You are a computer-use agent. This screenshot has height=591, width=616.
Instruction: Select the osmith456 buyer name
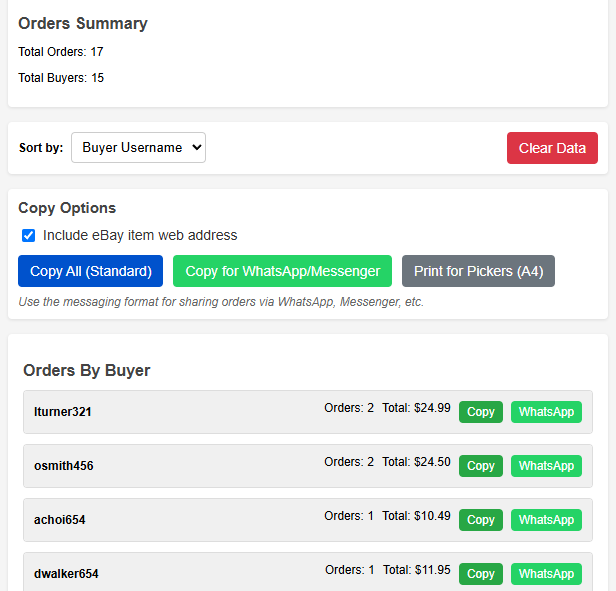(64, 466)
